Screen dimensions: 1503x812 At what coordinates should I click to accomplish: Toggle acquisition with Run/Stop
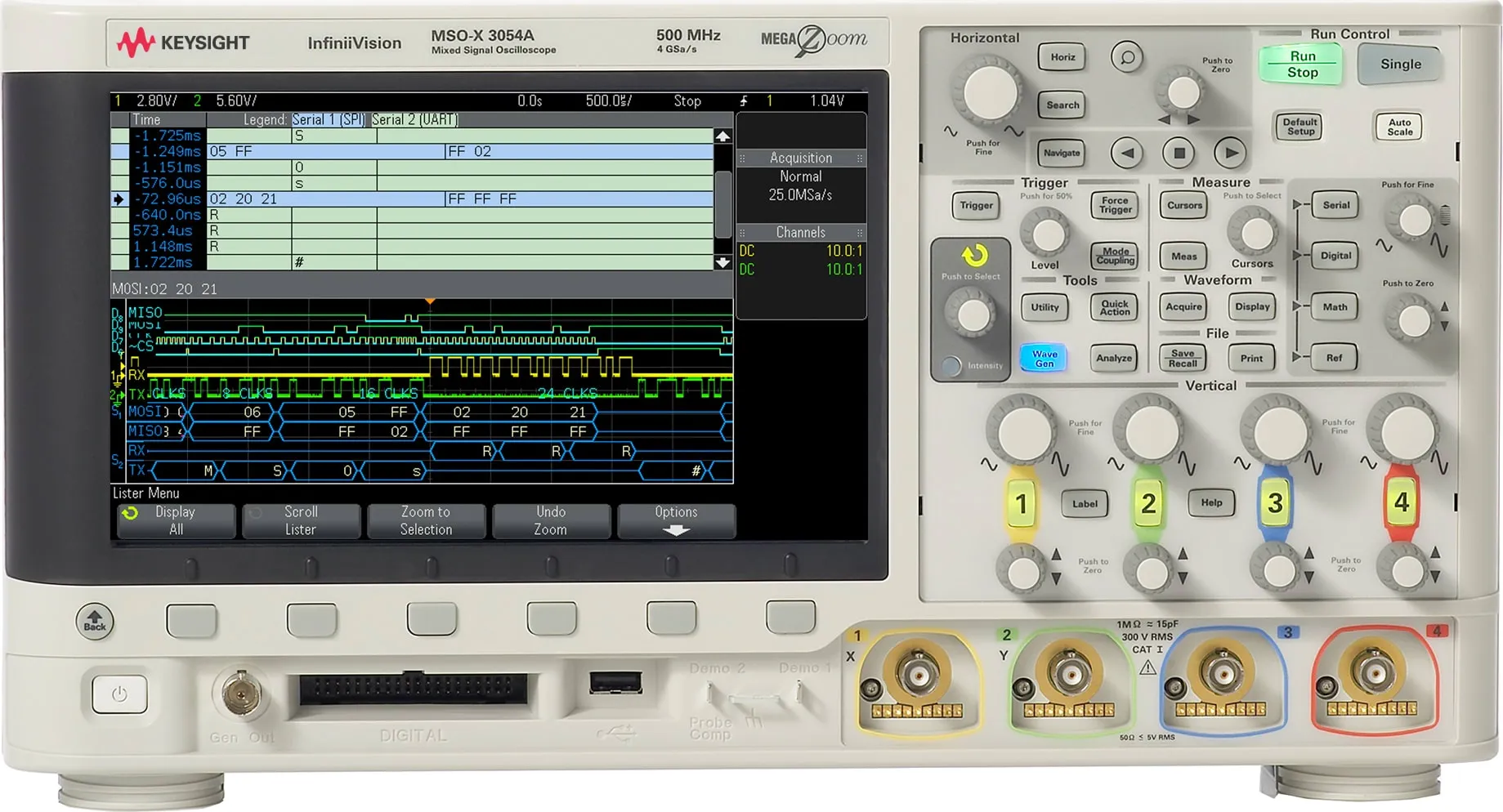pos(1301,64)
